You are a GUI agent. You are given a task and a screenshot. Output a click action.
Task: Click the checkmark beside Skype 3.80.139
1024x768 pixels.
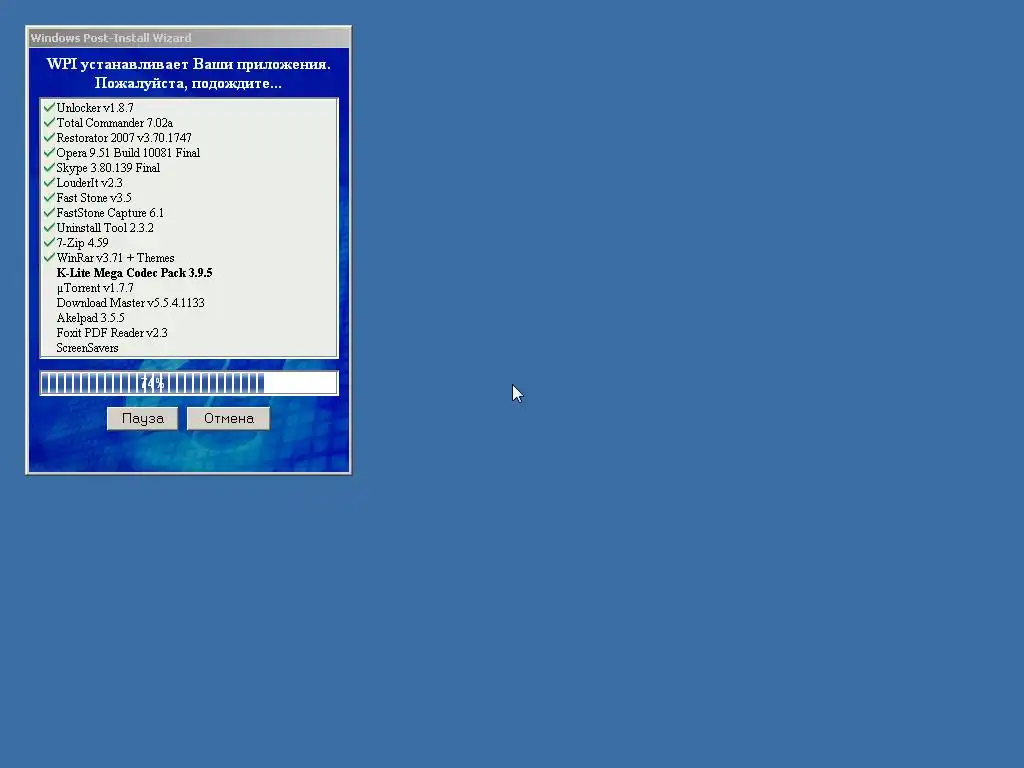tap(49, 167)
